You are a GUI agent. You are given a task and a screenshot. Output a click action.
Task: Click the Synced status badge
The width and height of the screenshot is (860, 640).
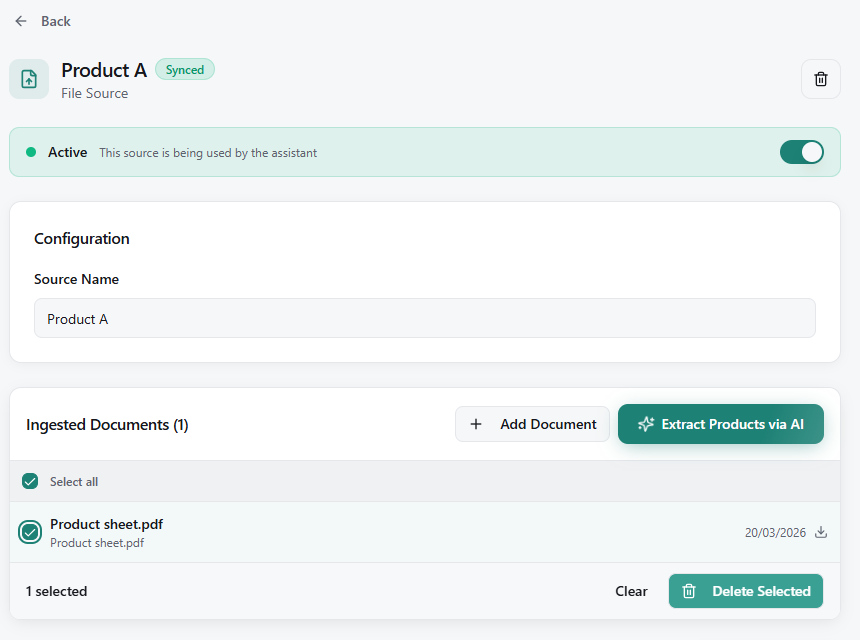point(185,70)
